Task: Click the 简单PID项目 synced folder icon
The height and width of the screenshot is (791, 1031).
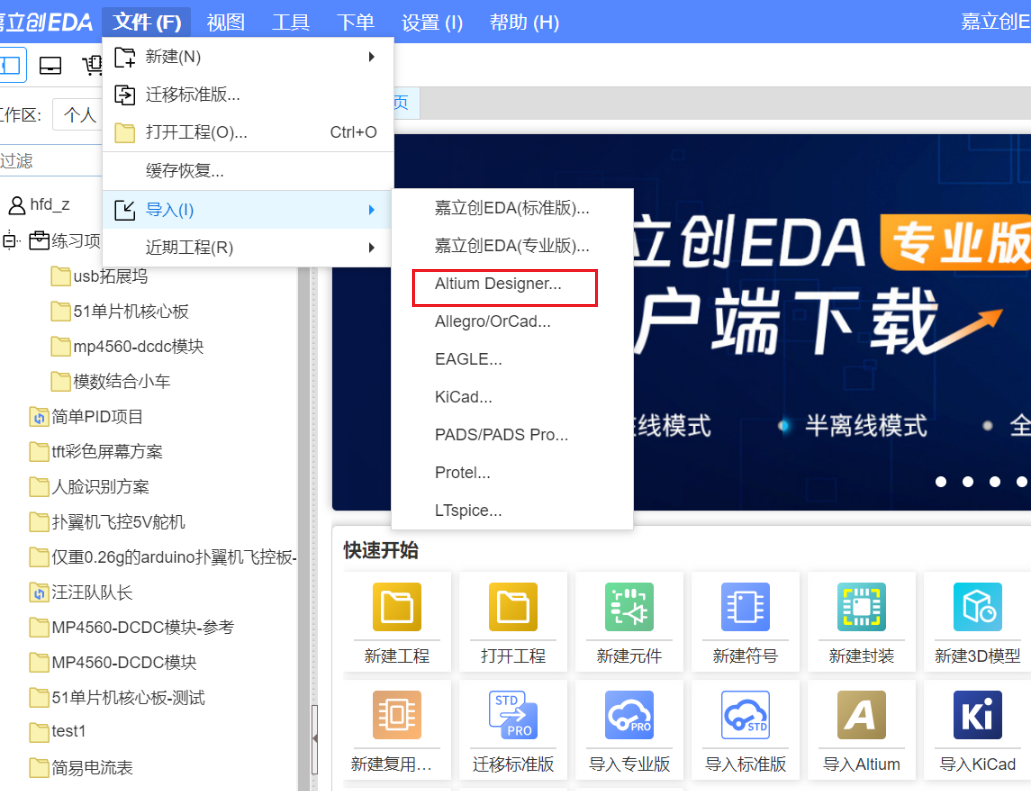Action: [x=39, y=417]
